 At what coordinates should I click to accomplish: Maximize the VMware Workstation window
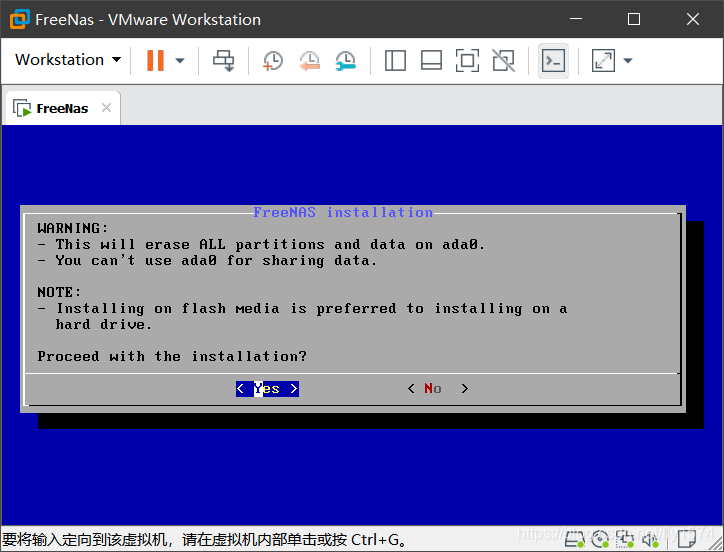tap(634, 19)
